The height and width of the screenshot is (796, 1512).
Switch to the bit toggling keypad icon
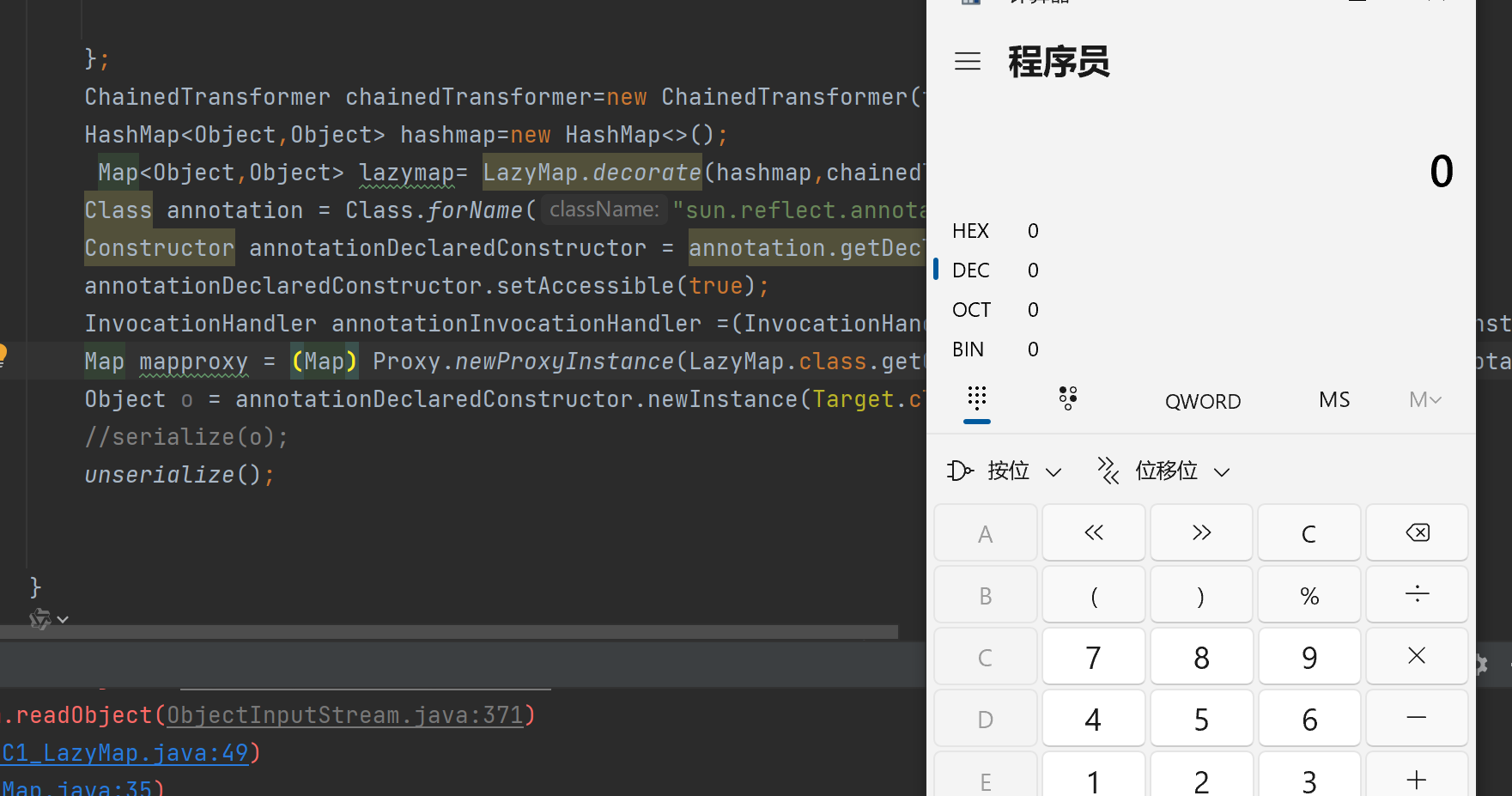[x=1068, y=398]
